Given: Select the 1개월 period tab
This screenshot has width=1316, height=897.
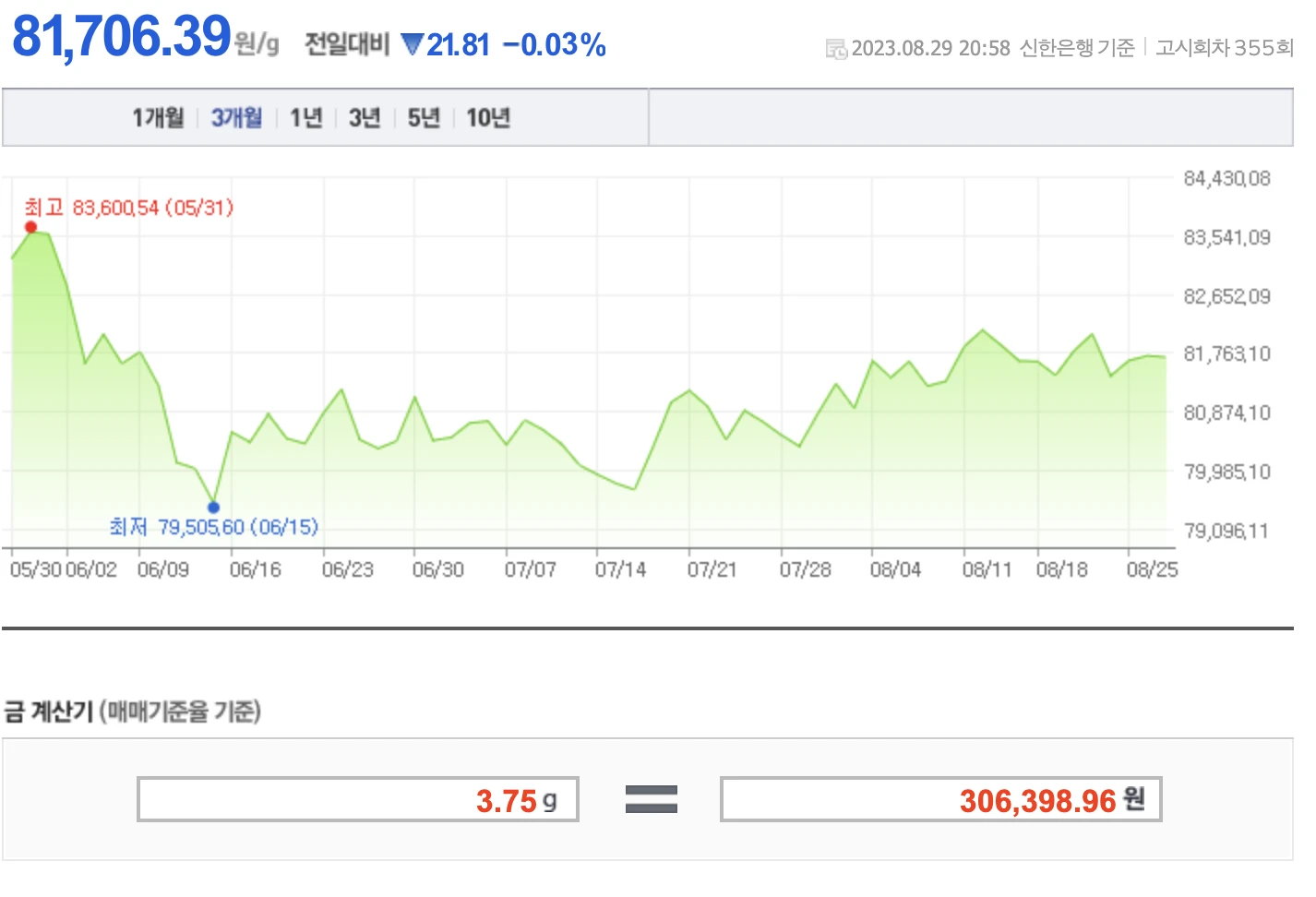Looking at the screenshot, I should (158, 117).
